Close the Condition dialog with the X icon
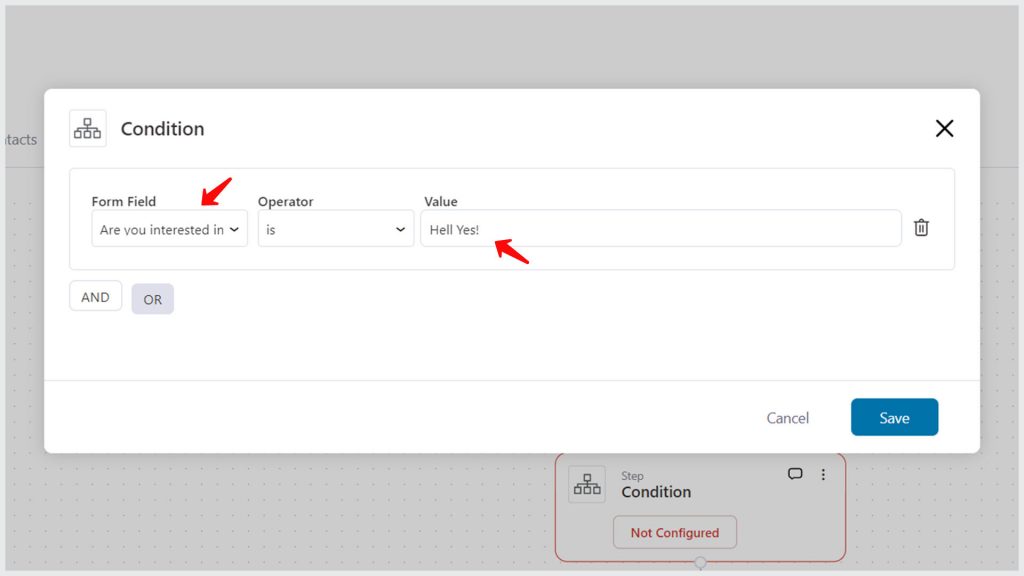The width and height of the screenshot is (1024, 576). pyautogui.click(x=944, y=129)
